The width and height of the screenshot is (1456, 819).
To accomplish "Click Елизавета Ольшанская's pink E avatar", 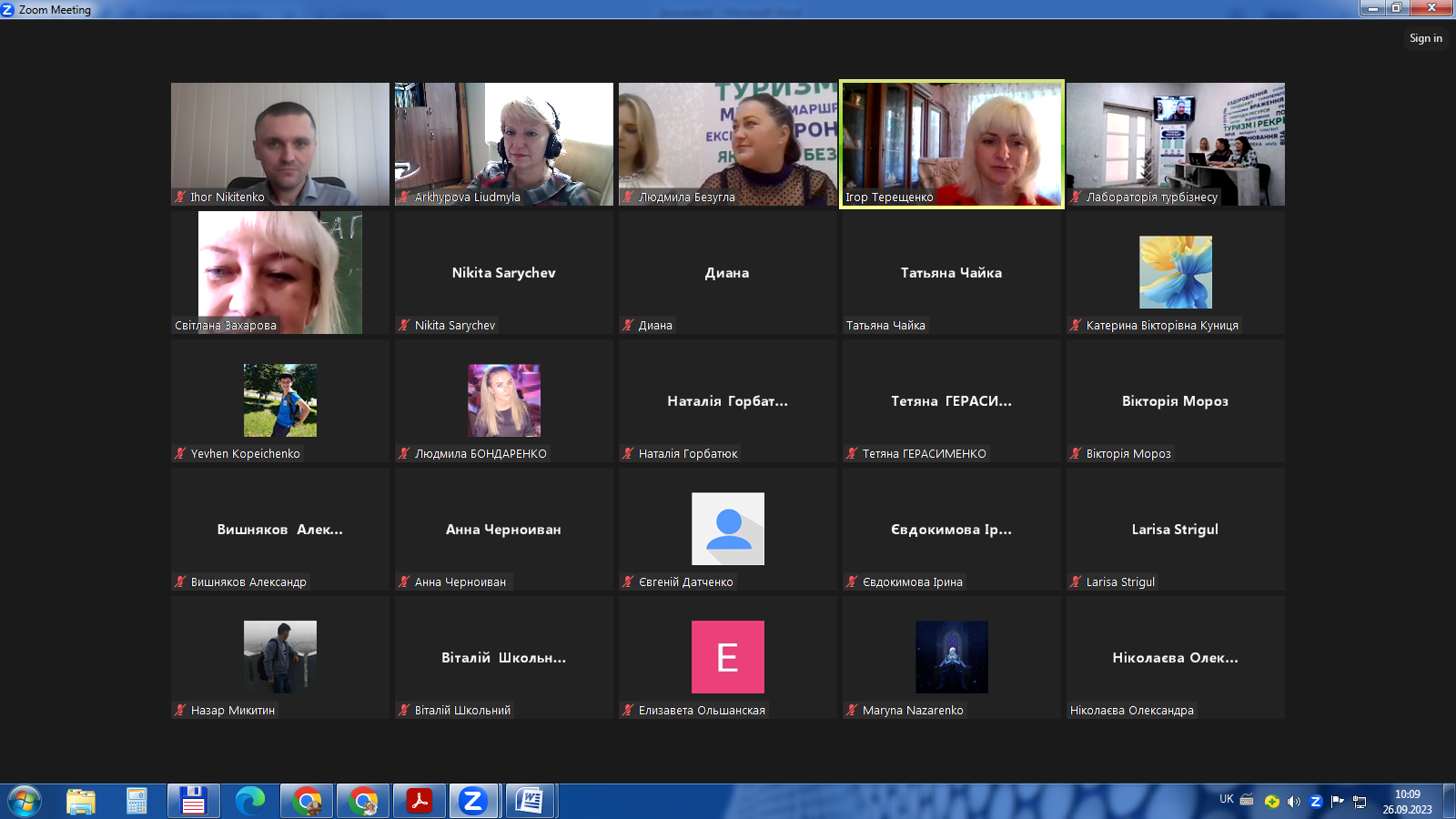I will pos(728,657).
